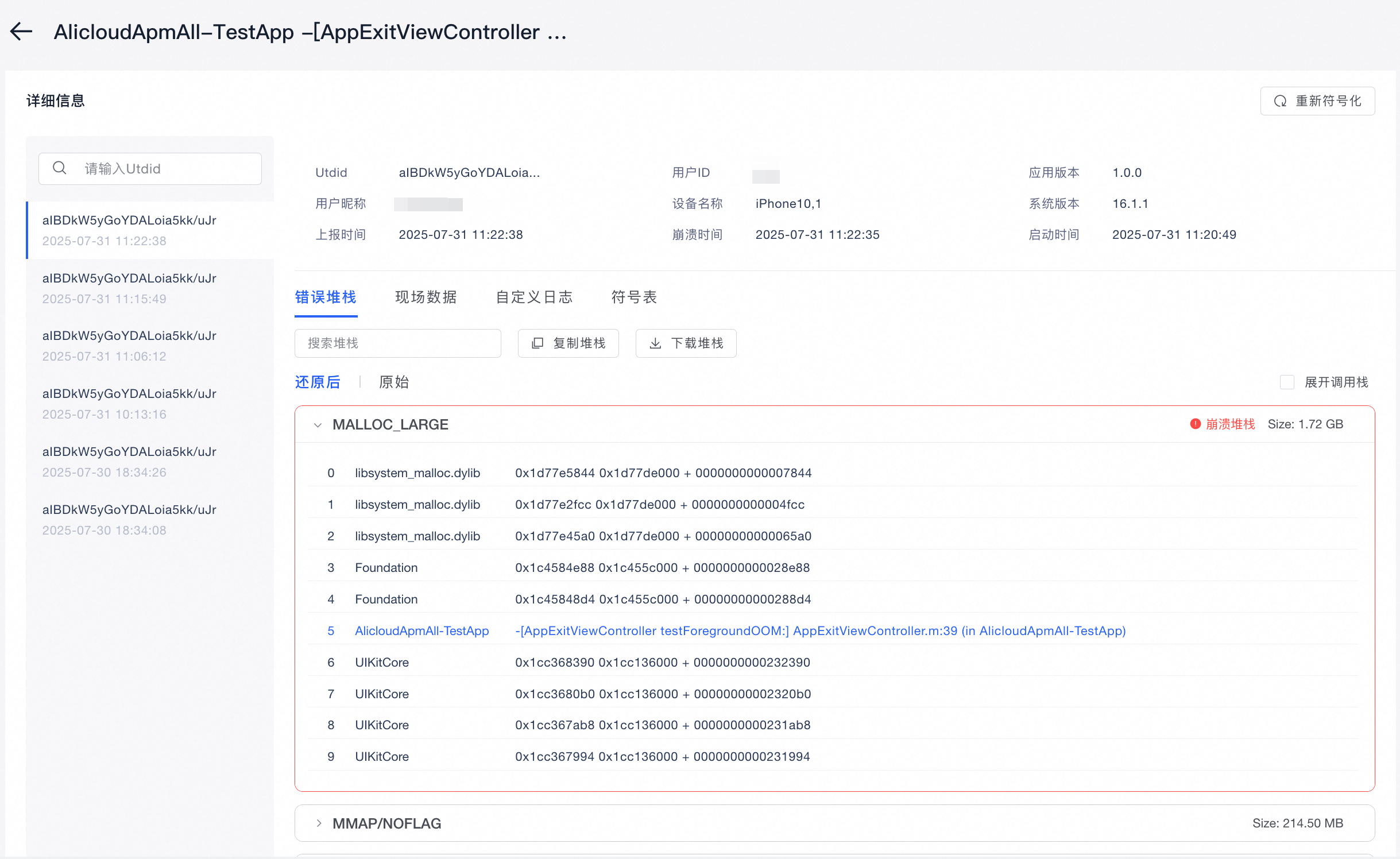1400x859 pixels.
Task: Click the app version value 1.0.0
Action: 1127,172
